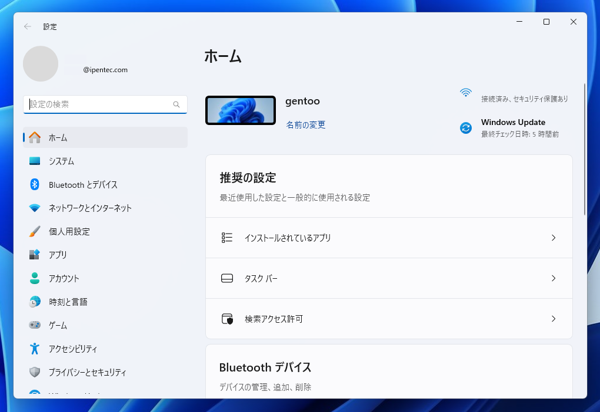This screenshot has width=600, height=412.
Task: Expand 検索アクセス許可 chevron arrow
Action: click(x=553, y=319)
